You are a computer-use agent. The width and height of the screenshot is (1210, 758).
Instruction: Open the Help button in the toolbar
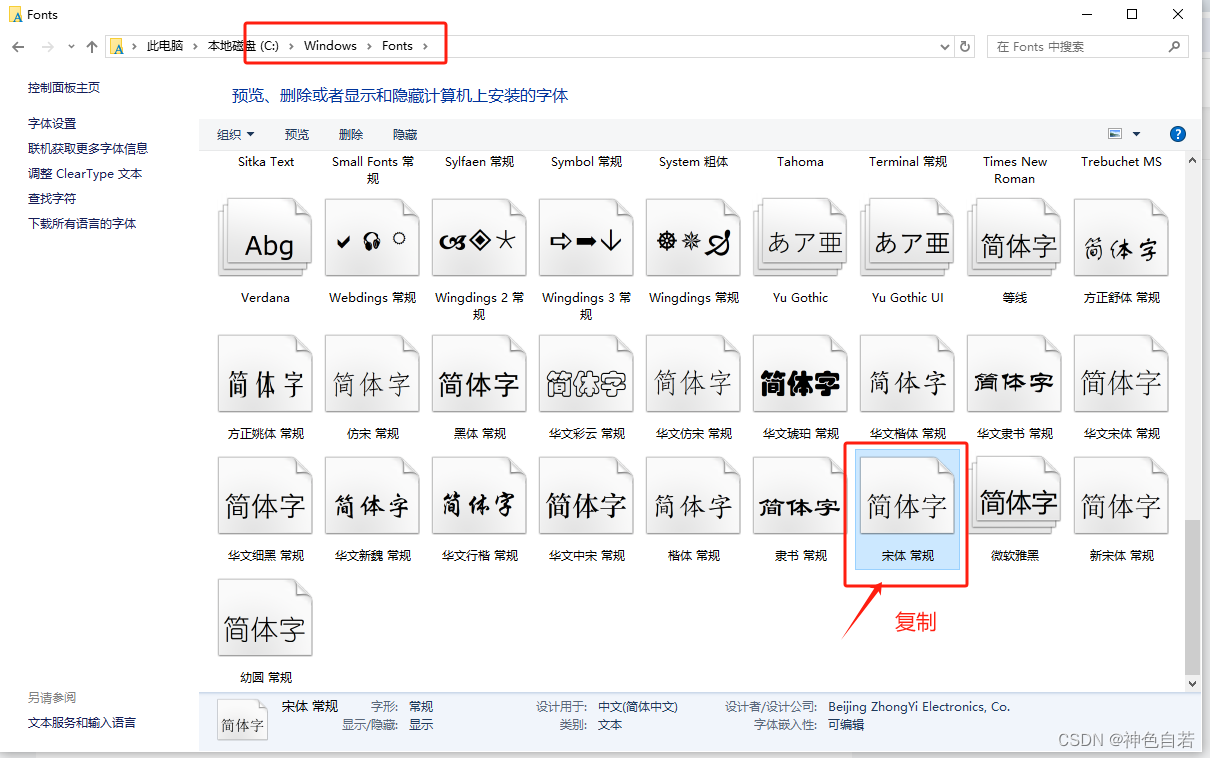point(1177,133)
